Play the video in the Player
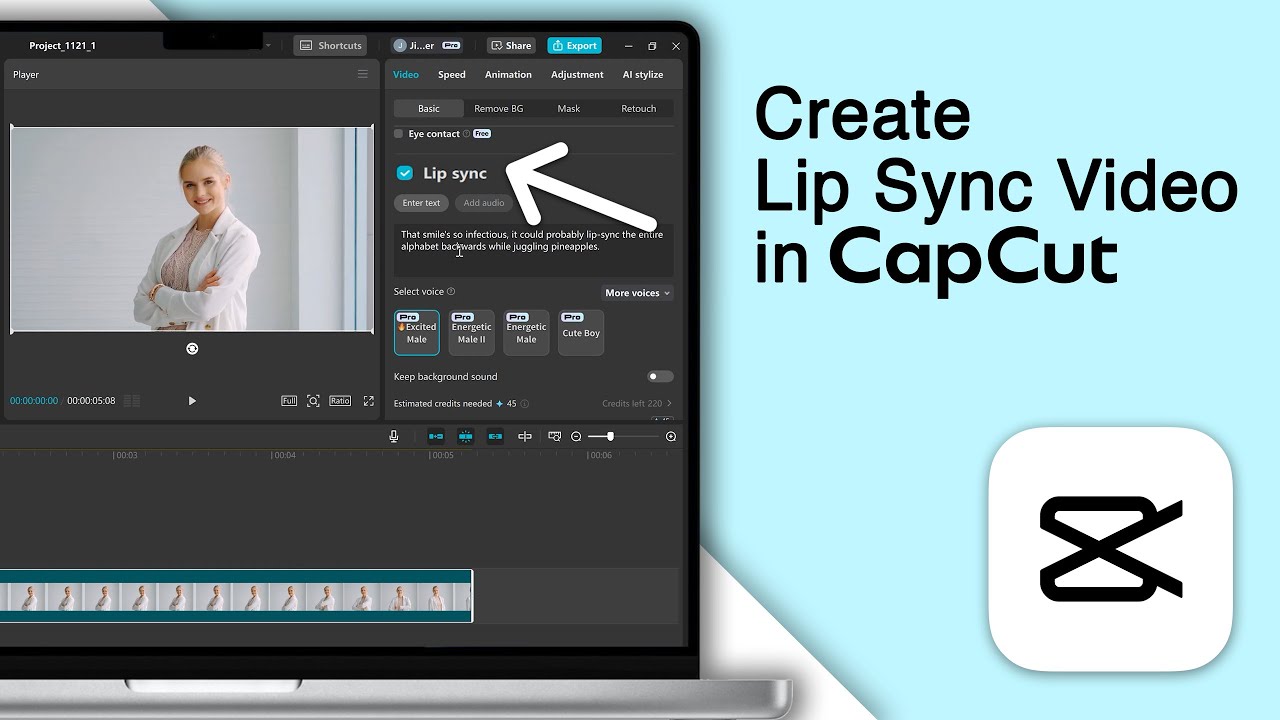Viewport: 1280px width, 720px height. (192, 401)
